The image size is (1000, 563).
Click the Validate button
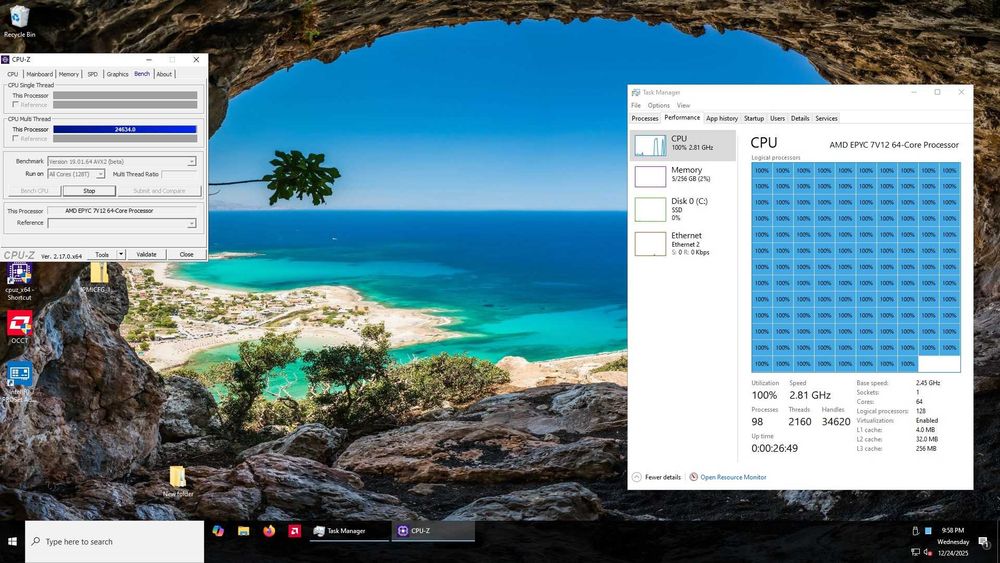pos(146,254)
